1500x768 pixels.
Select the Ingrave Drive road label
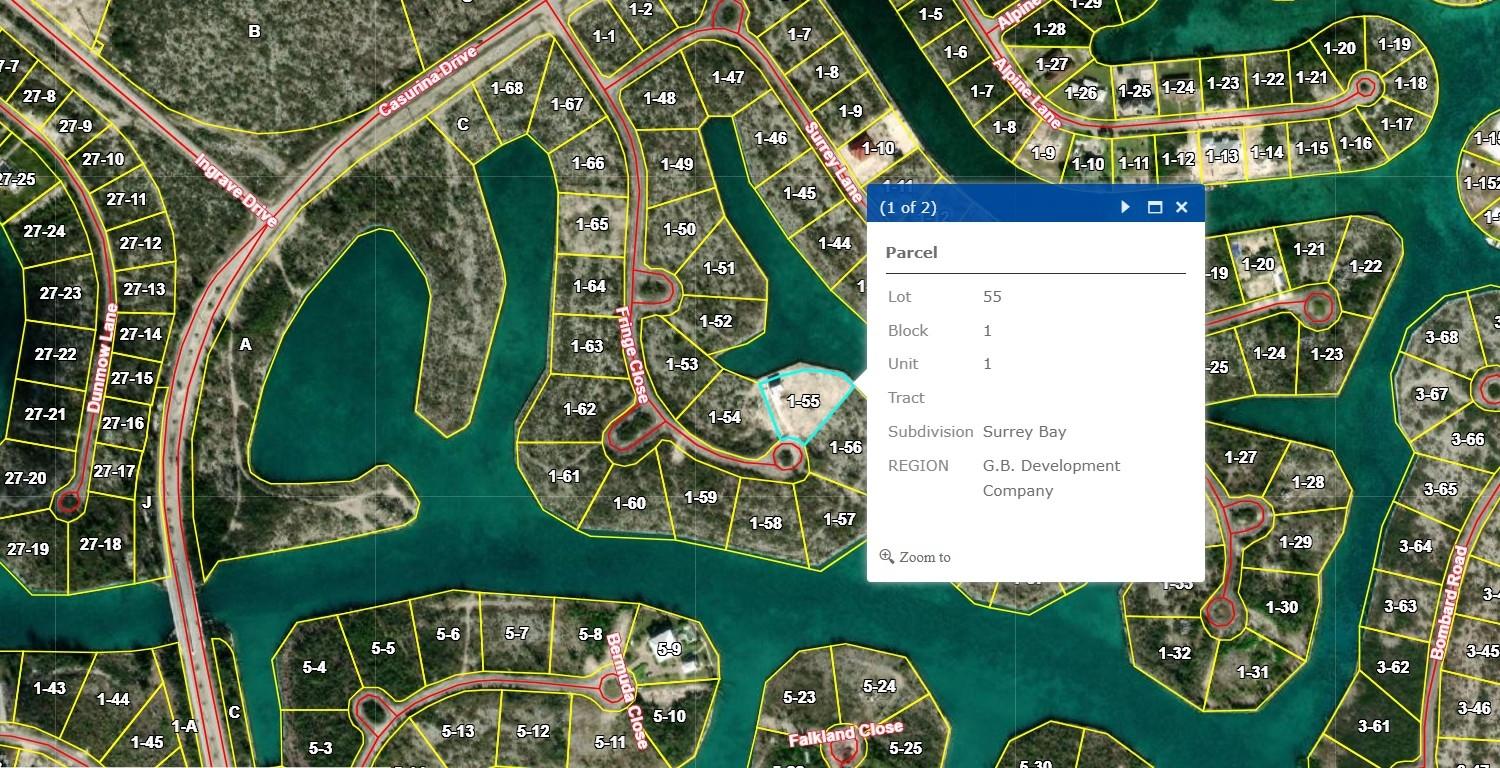pos(235,190)
